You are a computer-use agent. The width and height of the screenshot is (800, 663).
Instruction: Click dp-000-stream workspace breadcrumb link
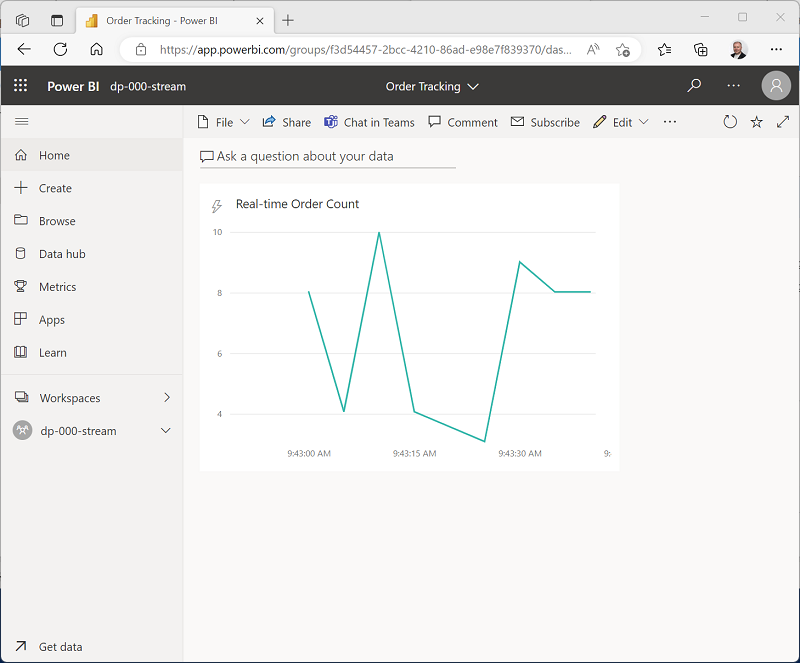pyautogui.click(x=148, y=86)
